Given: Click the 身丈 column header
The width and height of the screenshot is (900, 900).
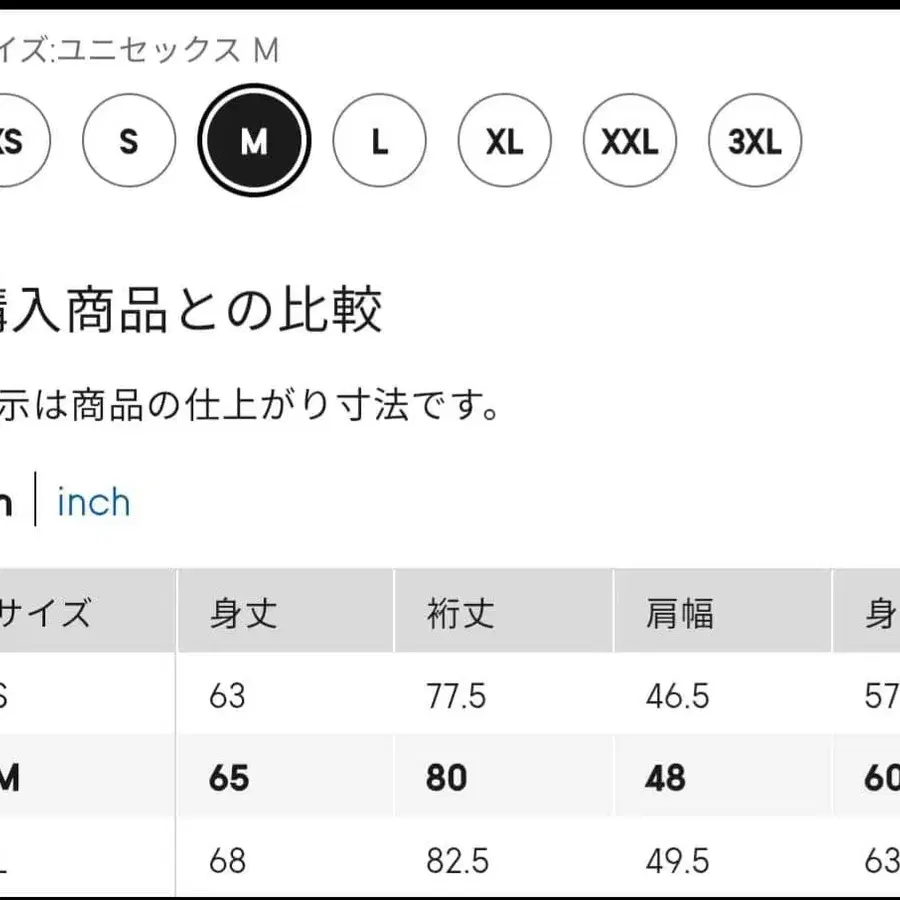Looking at the screenshot, I should tap(243, 613).
